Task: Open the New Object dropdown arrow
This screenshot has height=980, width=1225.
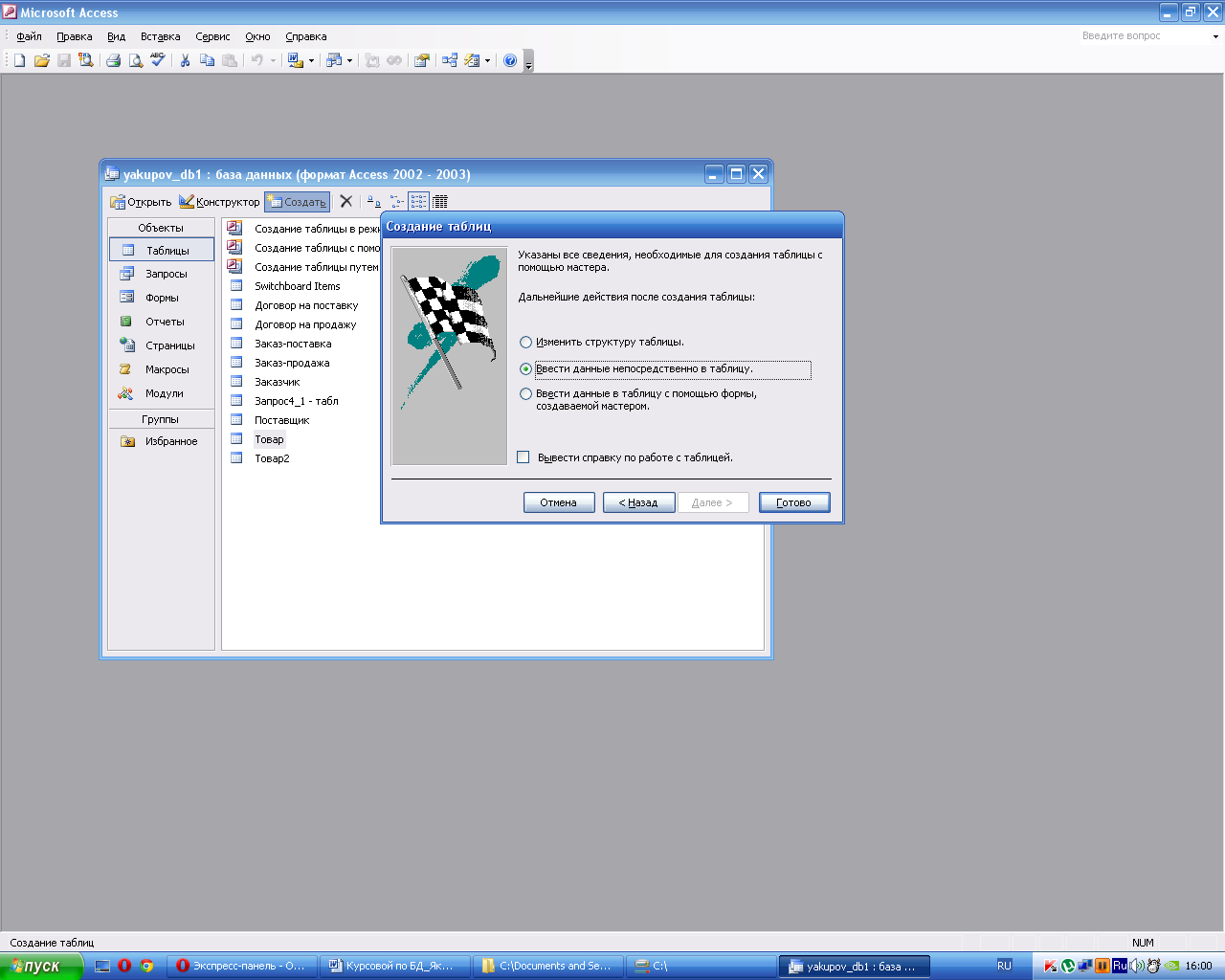Action: [488, 60]
